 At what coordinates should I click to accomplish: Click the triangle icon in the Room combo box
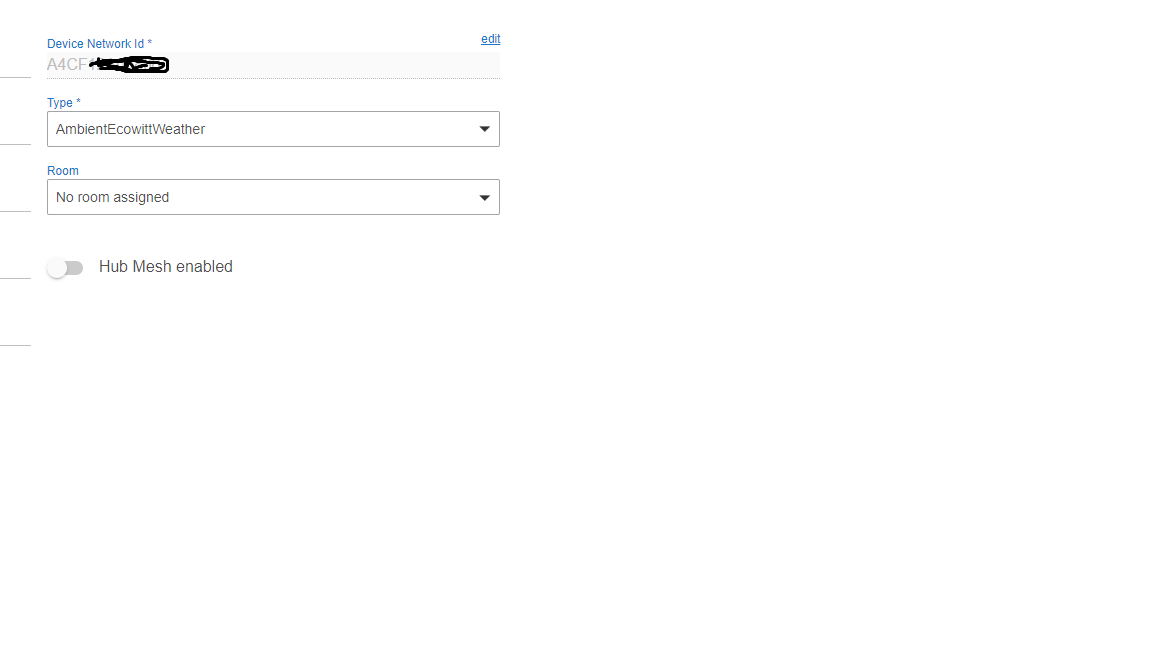coord(484,197)
